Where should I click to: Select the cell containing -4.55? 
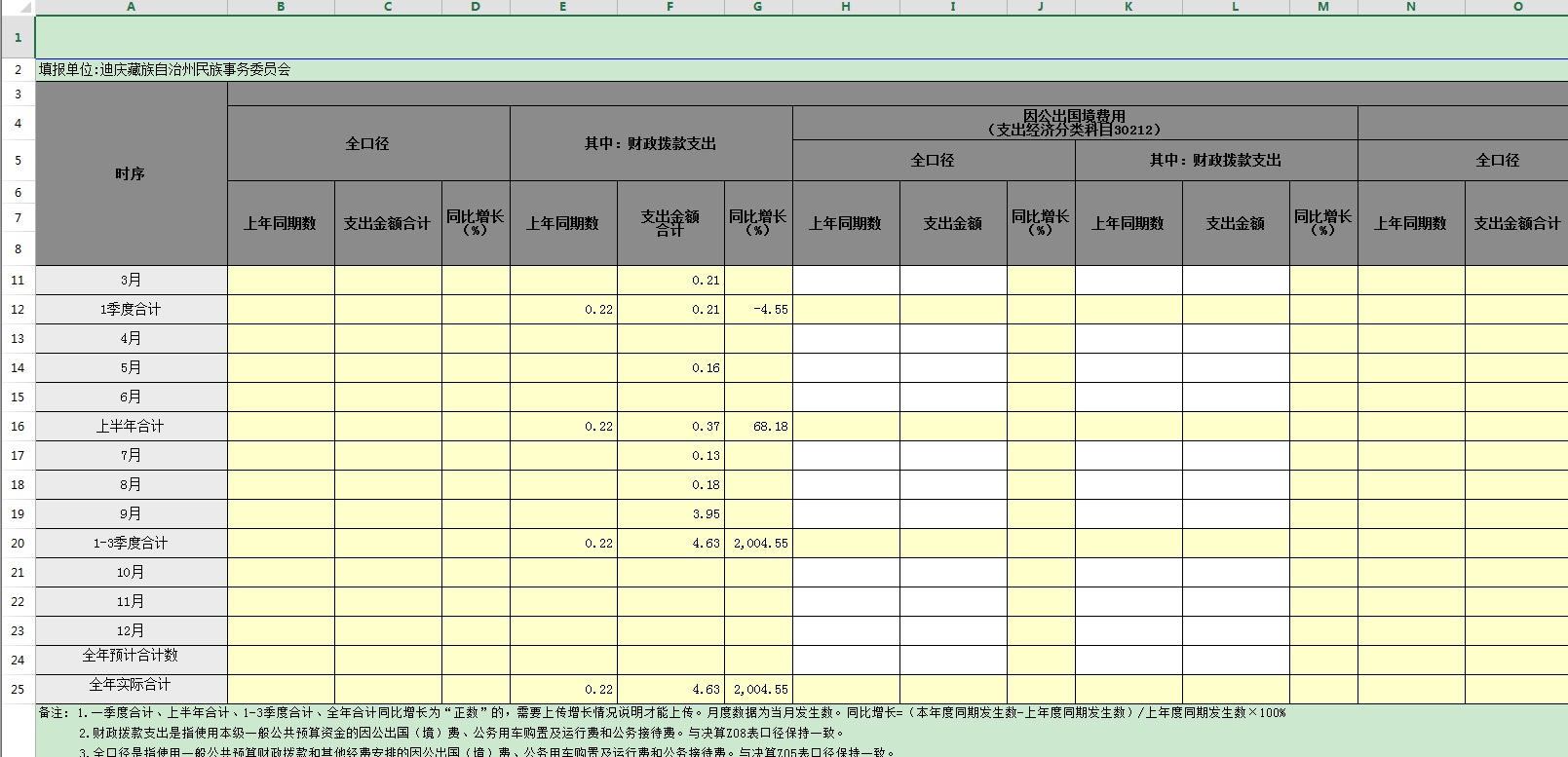point(758,310)
